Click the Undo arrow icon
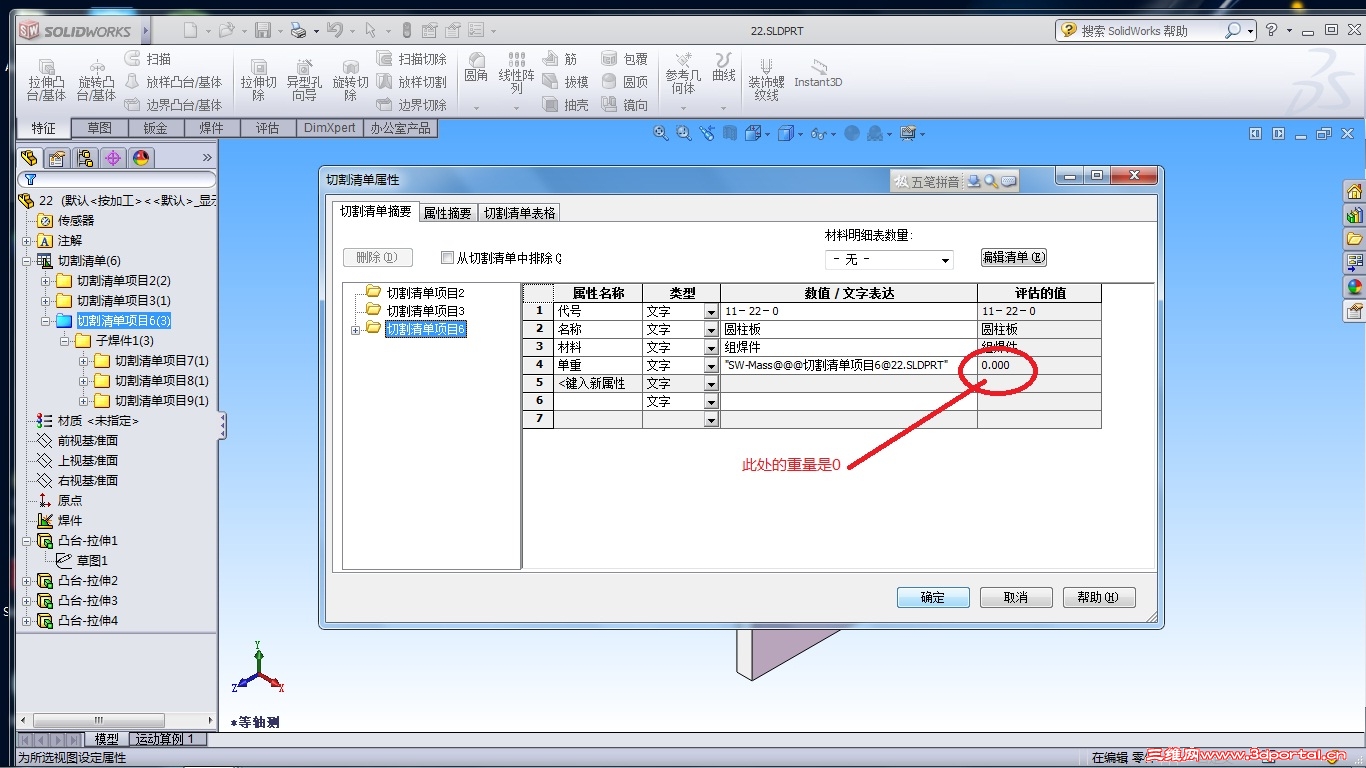1366x768 pixels. point(335,31)
